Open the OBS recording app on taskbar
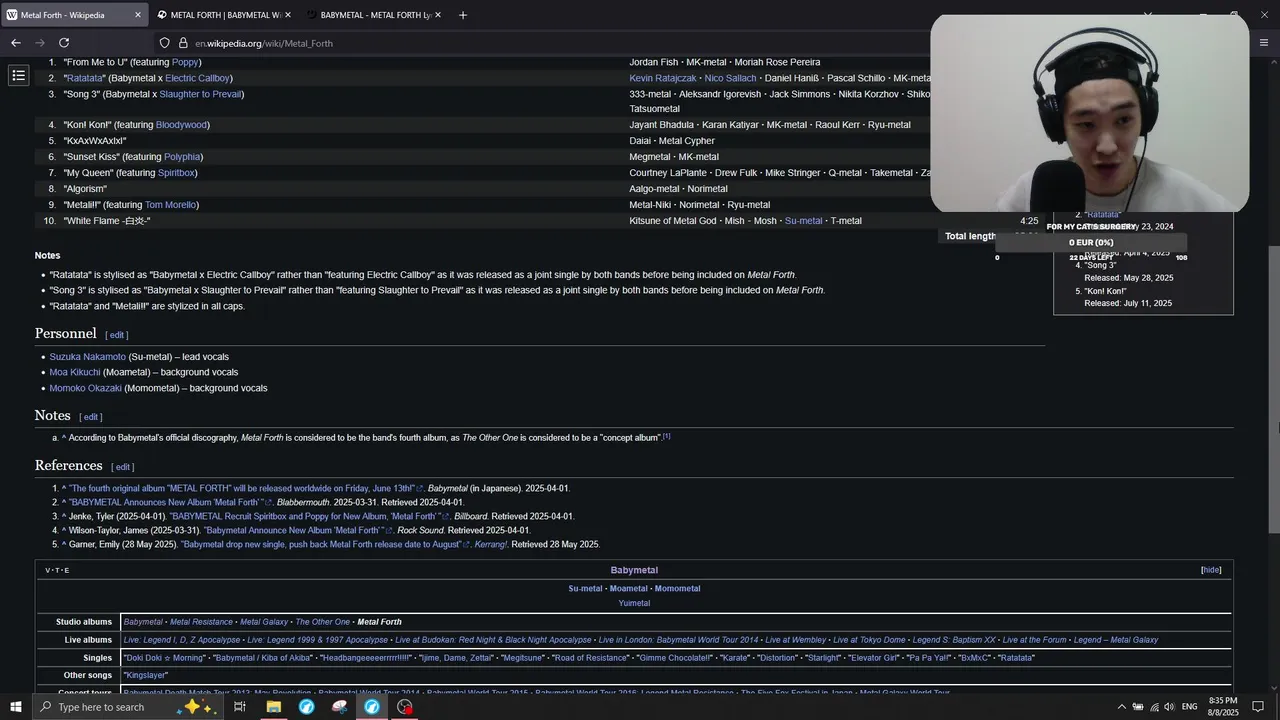This screenshot has height=720, width=1280. [405, 707]
